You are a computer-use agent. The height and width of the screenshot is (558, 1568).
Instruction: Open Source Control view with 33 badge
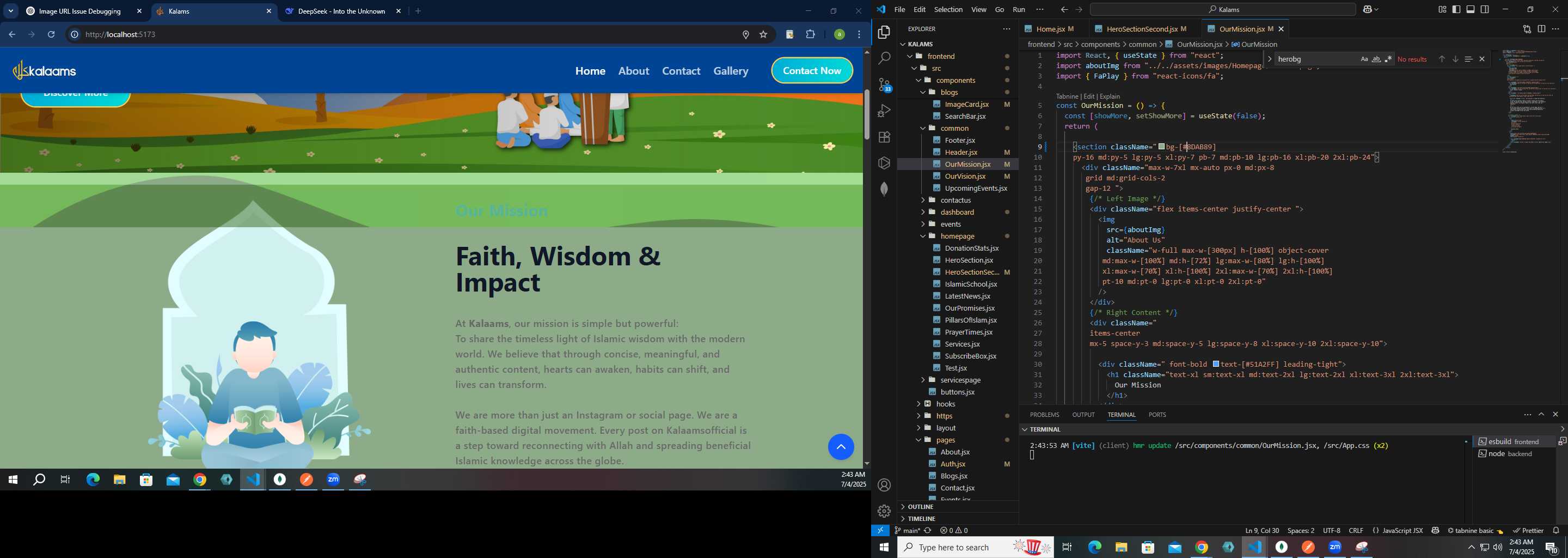[x=884, y=84]
